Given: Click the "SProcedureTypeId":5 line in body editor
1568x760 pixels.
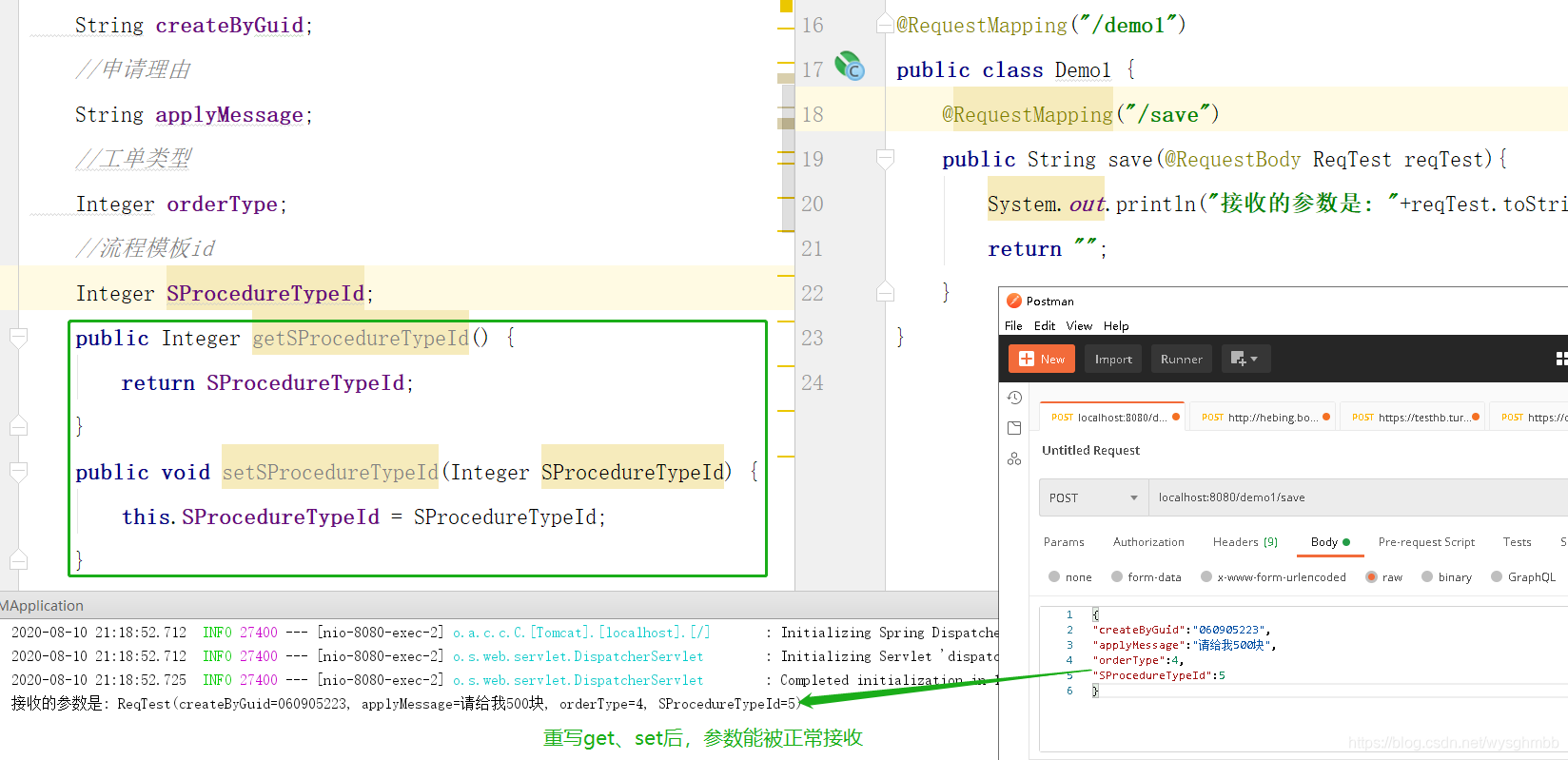Looking at the screenshot, I should 1159,675.
